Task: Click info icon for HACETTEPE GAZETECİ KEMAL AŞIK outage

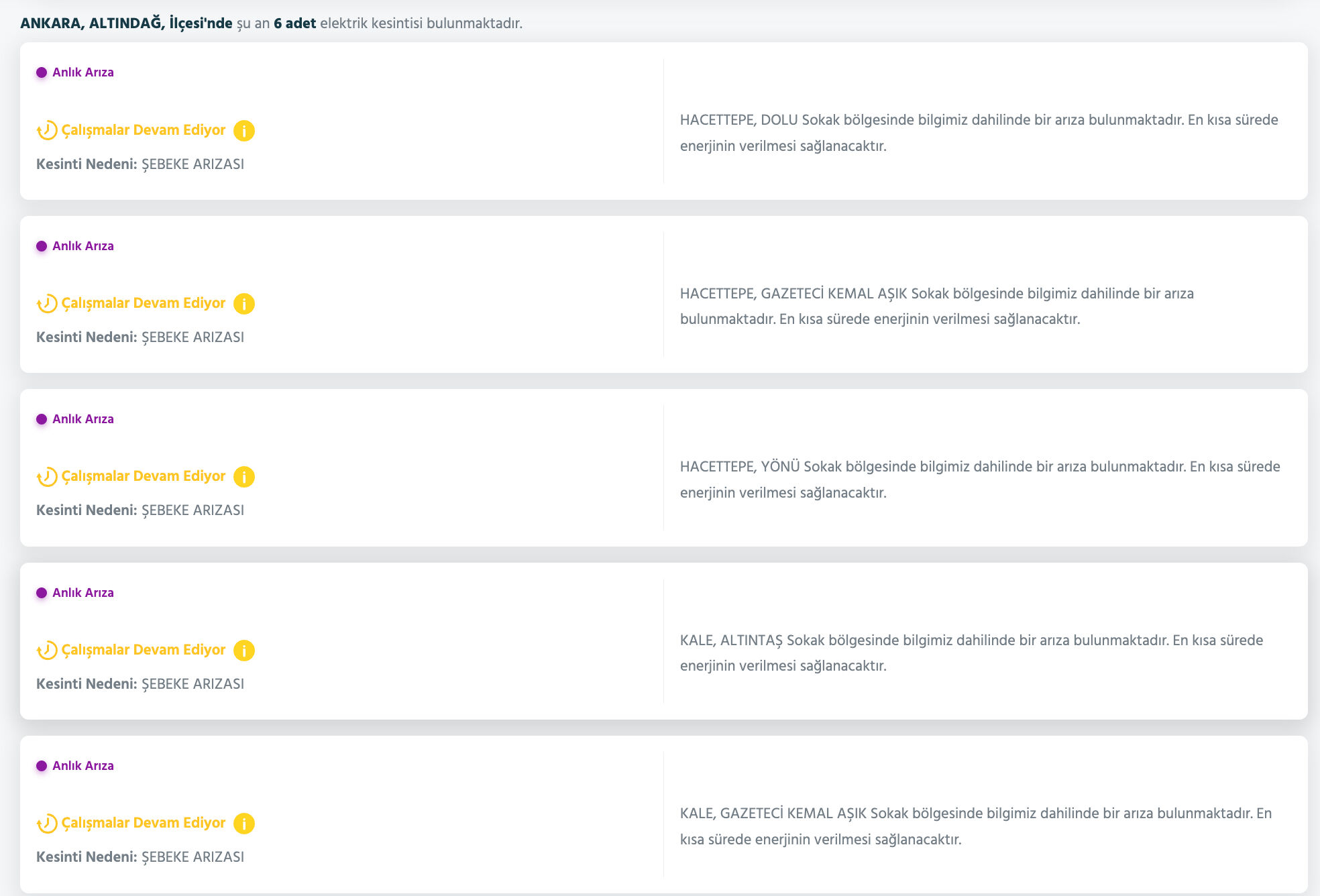Action: coord(243,304)
